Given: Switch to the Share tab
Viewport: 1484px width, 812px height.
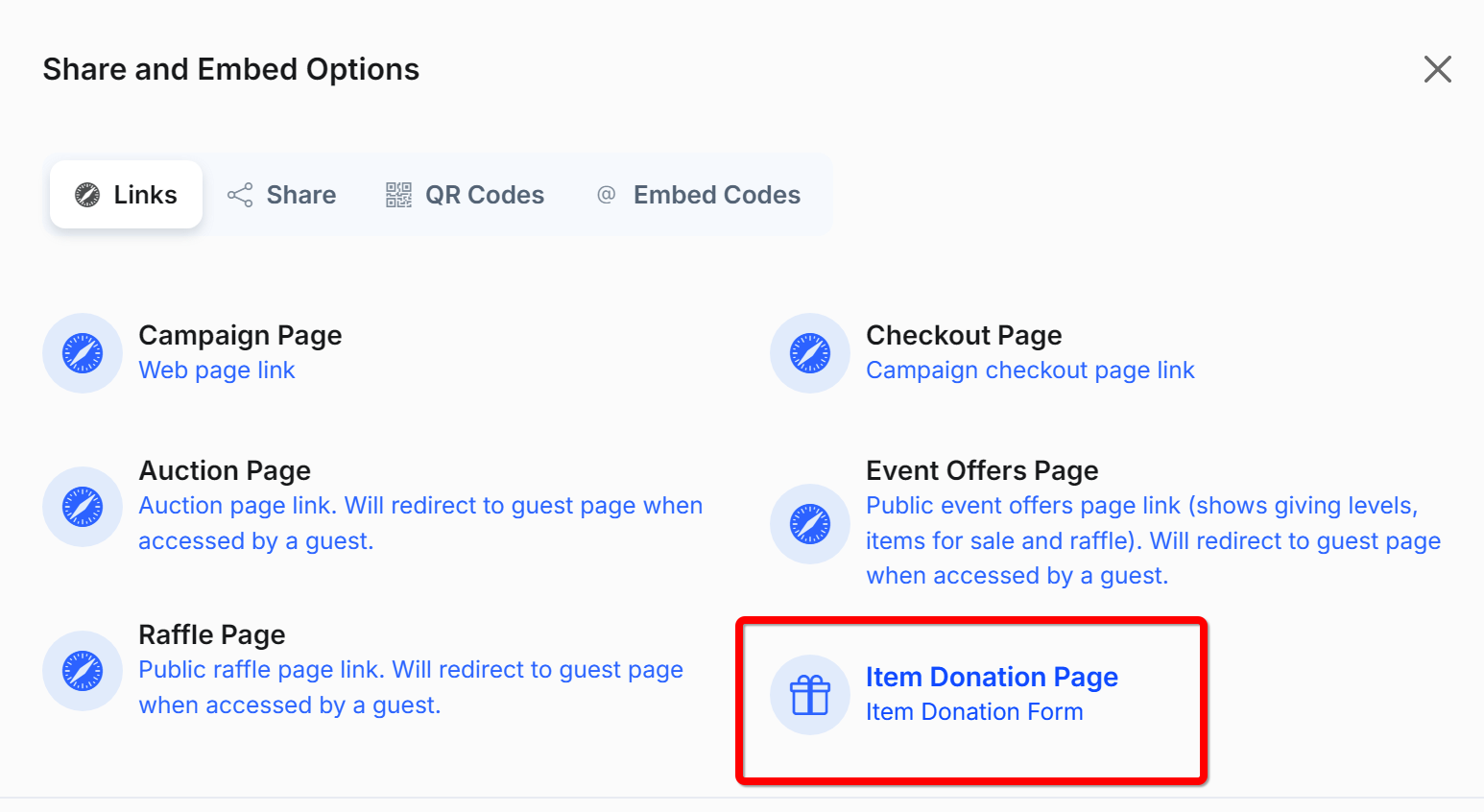Looking at the screenshot, I should [x=281, y=195].
